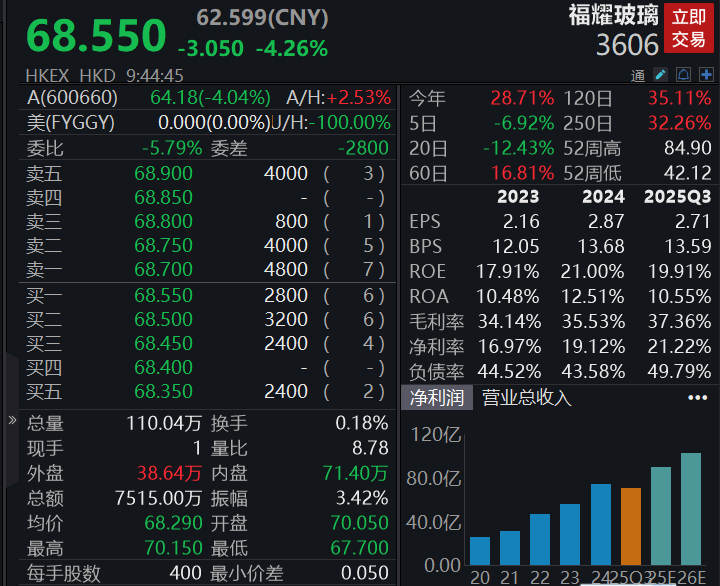This screenshot has height=586, width=720.
Task: Select the 卖一 ask price 68.700
Action: [163, 269]
